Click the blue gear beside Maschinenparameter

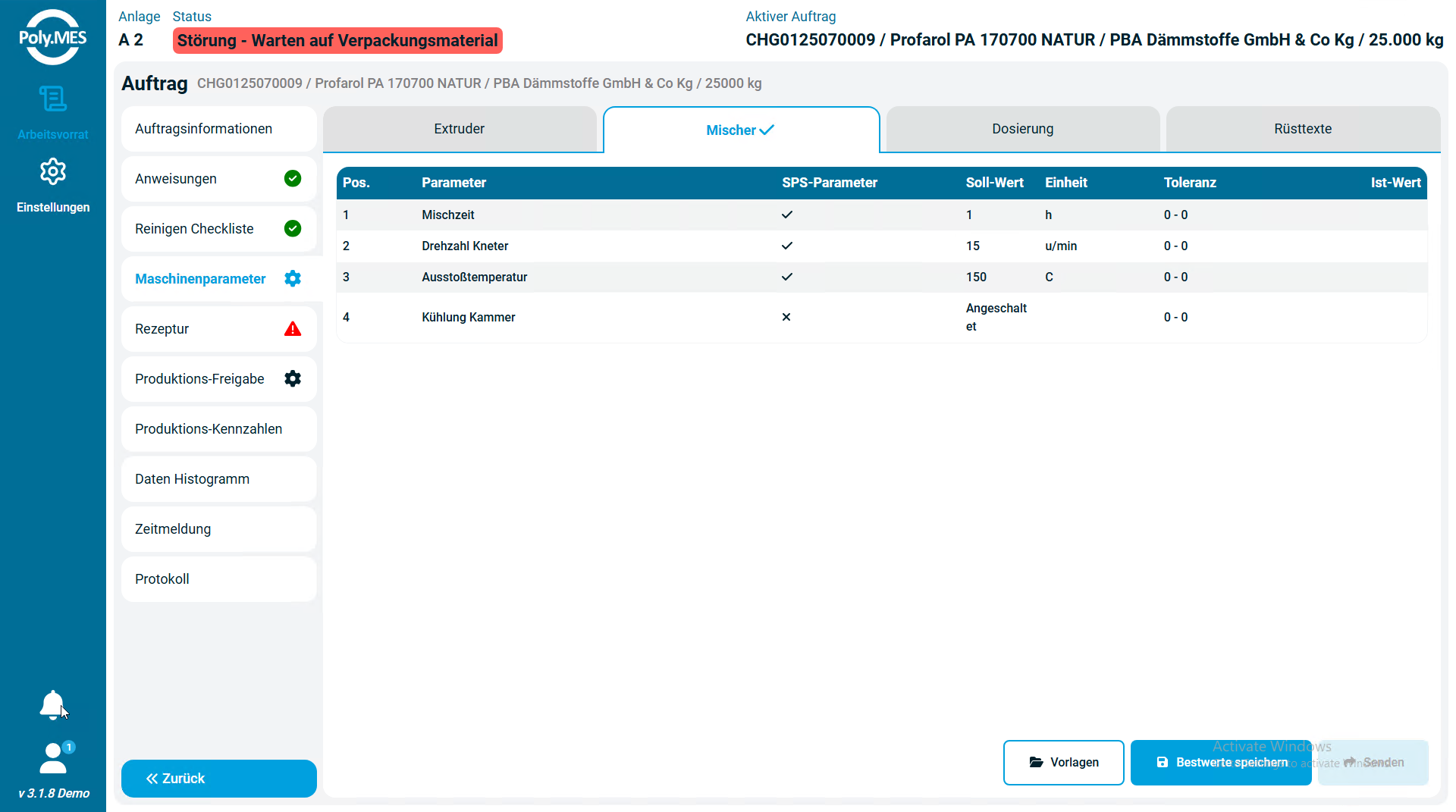pyautogui.click(x=293, y=278)
